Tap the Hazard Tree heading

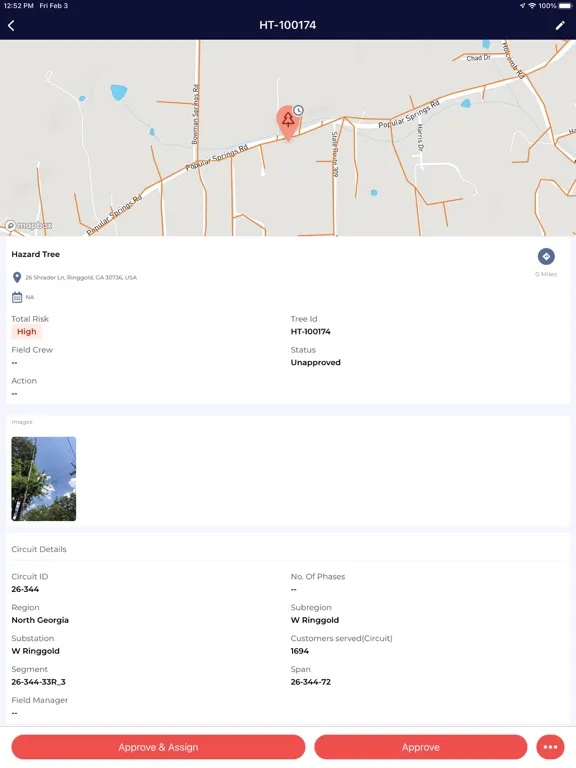[x=36, y=254]
